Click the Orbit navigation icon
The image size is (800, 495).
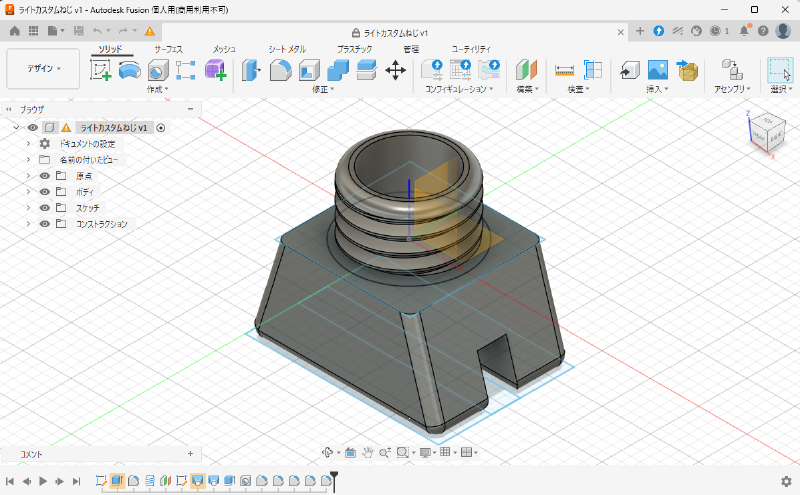[327, 452]
